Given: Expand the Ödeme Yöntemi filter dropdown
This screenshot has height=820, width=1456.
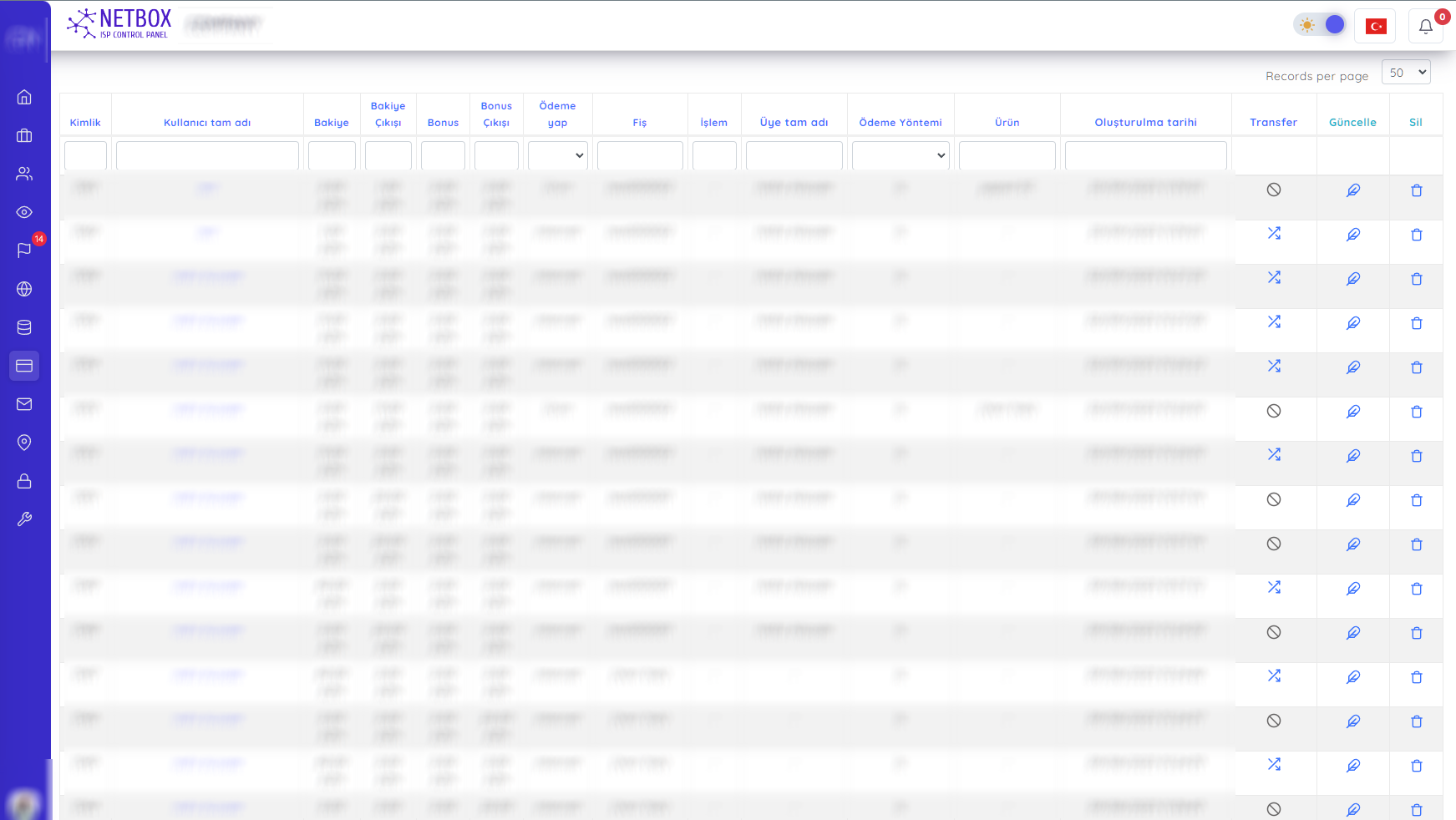Looking at the screenshot, I should click(x=900, y=155).
